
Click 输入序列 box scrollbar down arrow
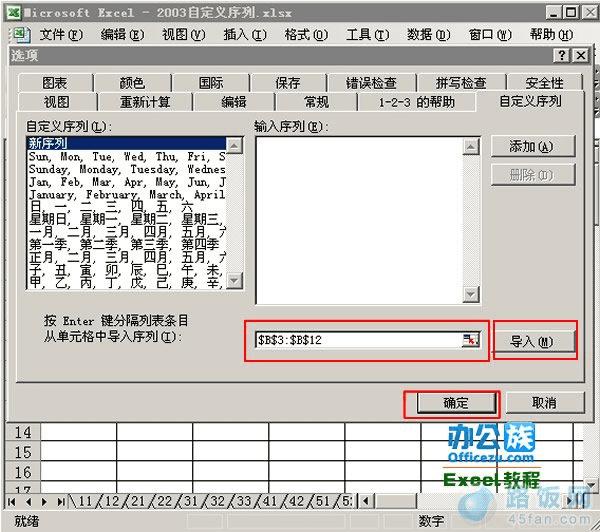coord(471,294)
